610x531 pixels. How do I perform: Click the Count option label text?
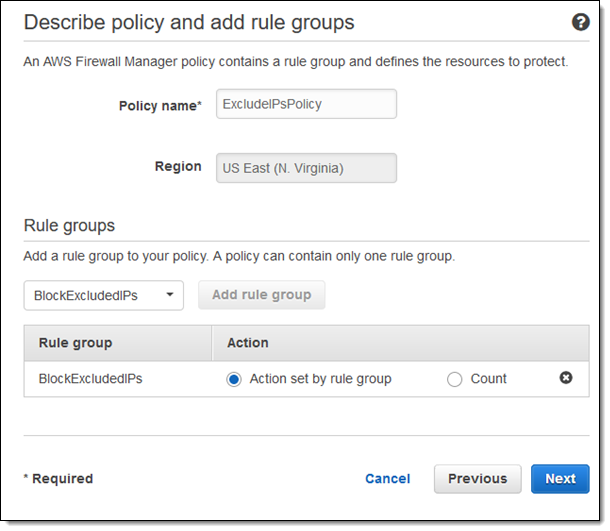click(x=489, y=379)
